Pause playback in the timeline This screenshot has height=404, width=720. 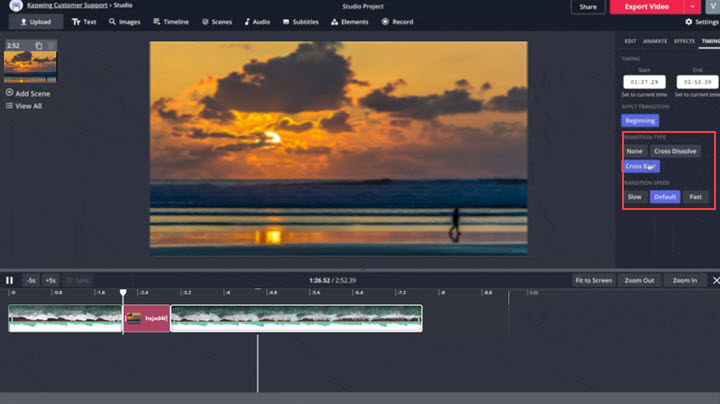click(x=10, y=280)
